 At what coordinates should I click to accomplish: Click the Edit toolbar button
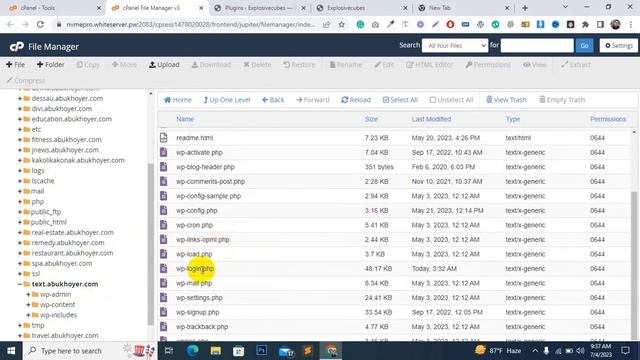(x=384, y=64)
